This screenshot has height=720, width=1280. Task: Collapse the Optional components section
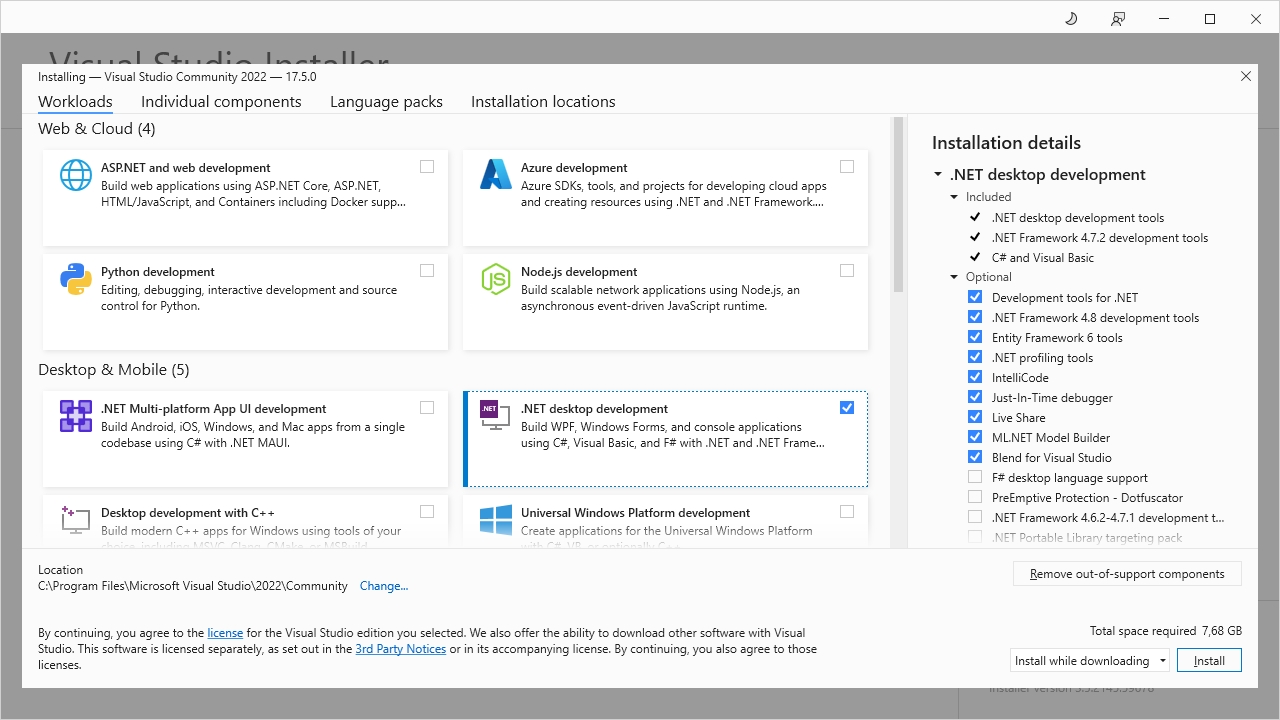coord(955,277)
